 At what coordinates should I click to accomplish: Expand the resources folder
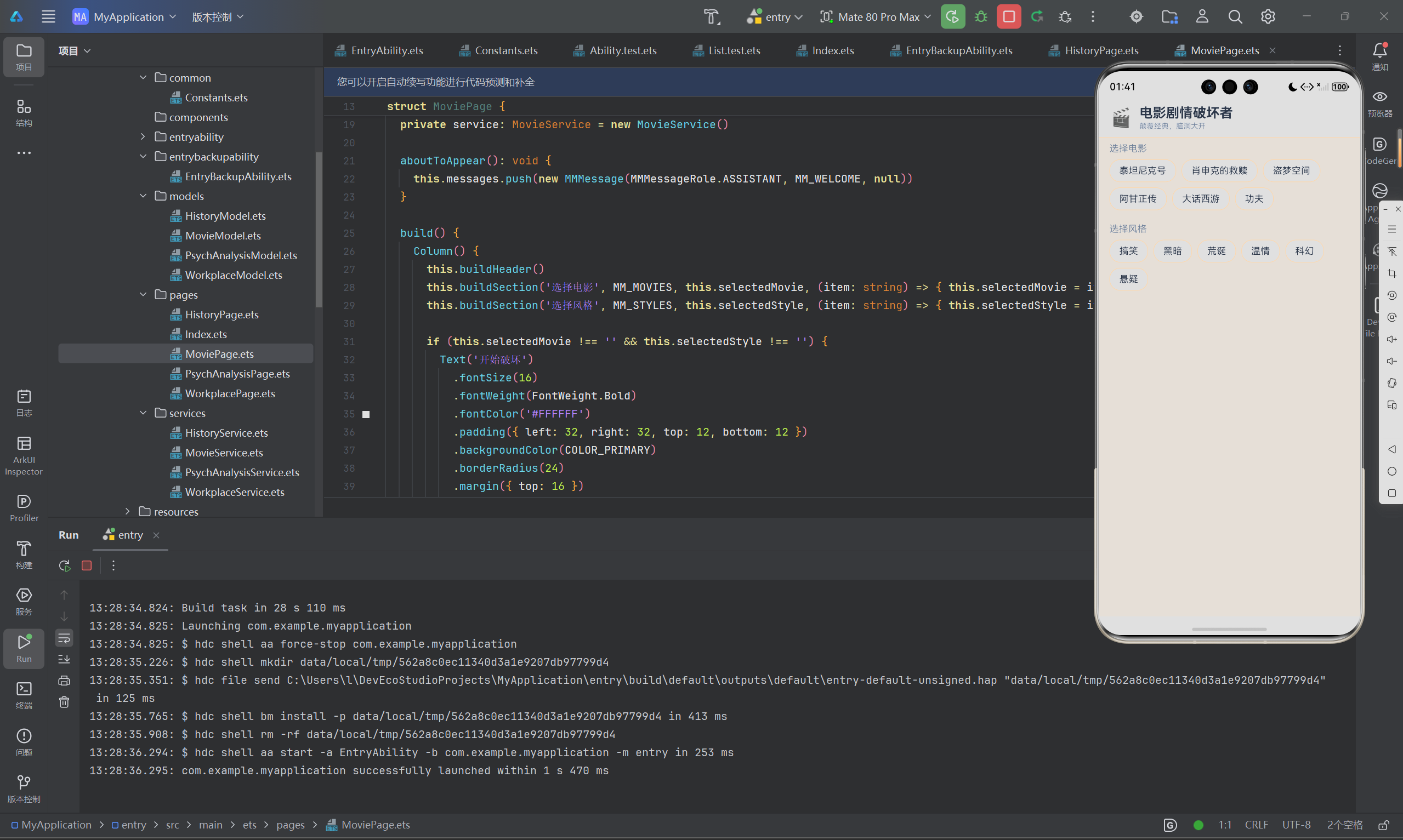click(x=127, y=512)
